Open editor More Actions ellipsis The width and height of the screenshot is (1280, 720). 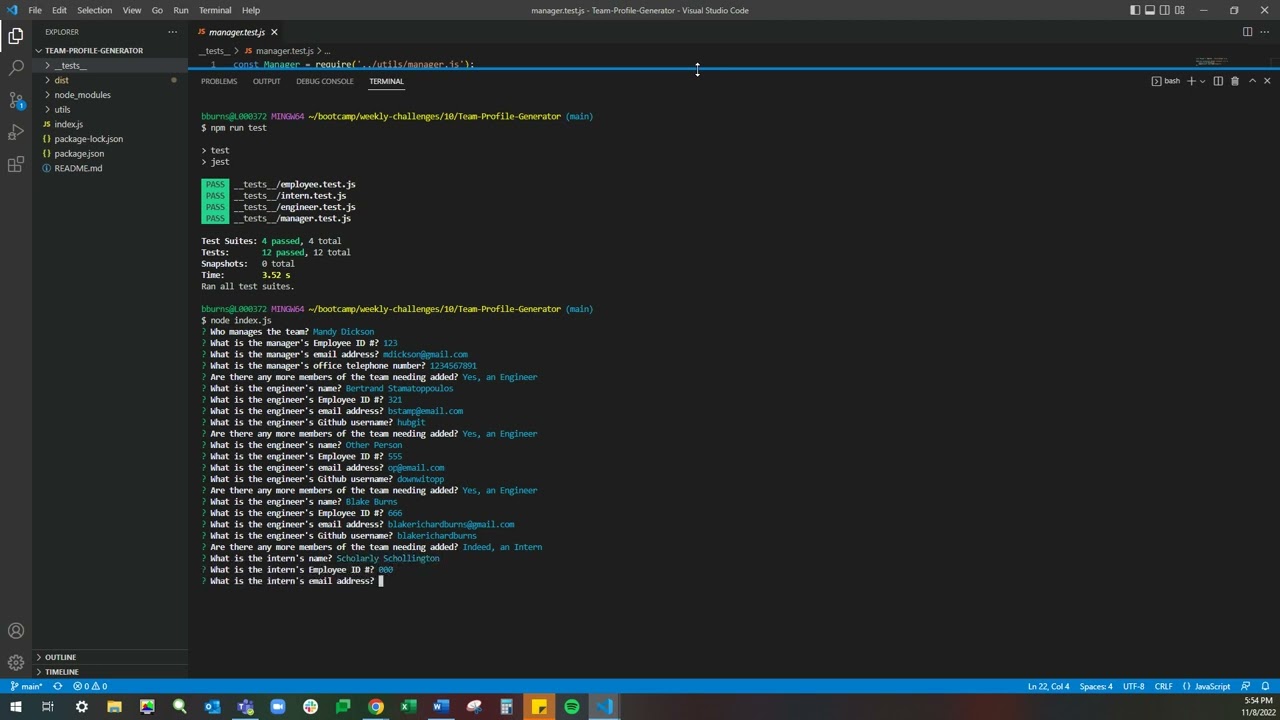click(1266, 32)
